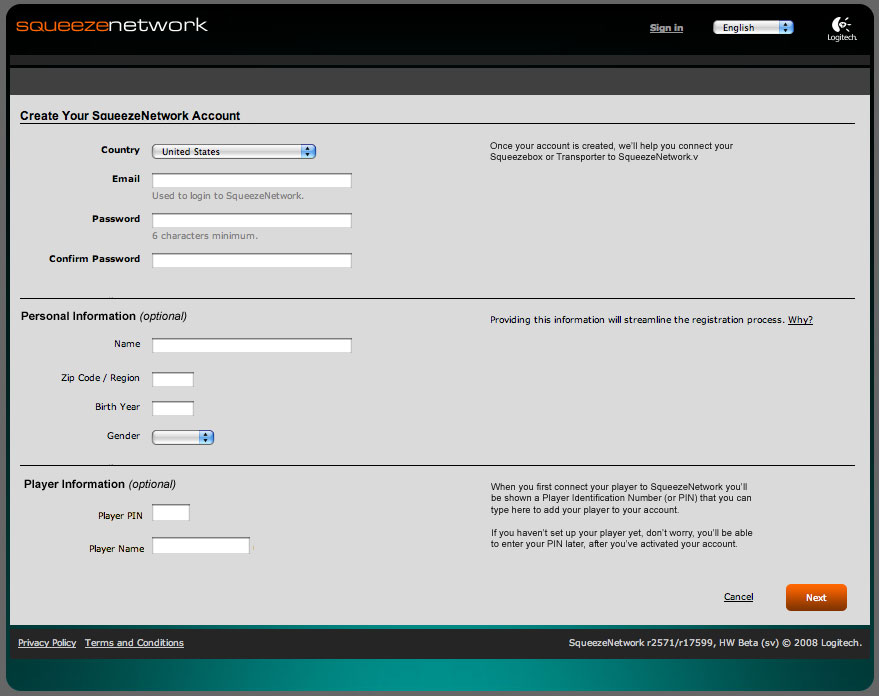The height and width of the screenshot is (696, 879).
Task: Click into the Password field
Action: 251,221
